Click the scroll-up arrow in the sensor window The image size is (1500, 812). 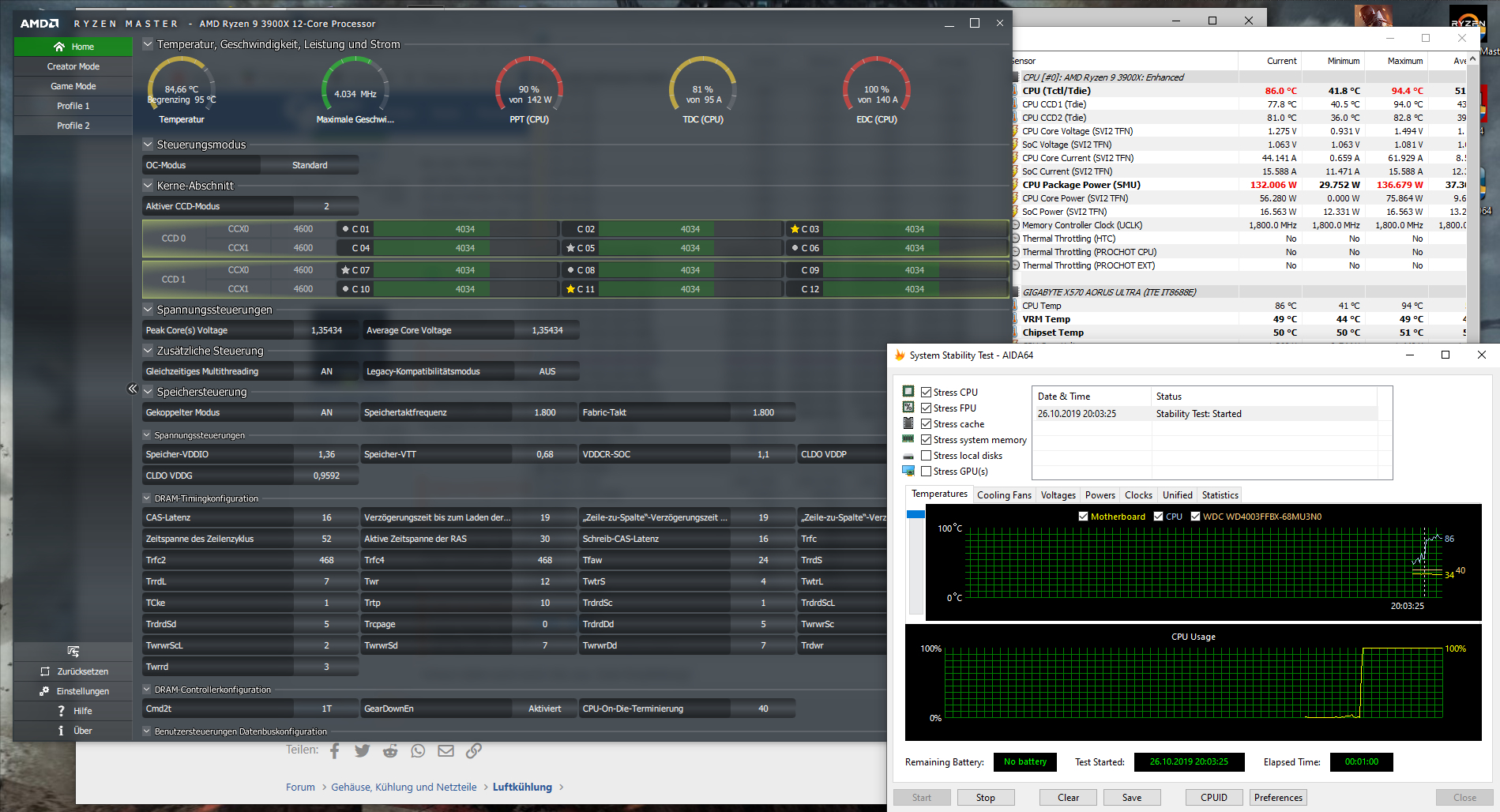[x=1474, y=60]
